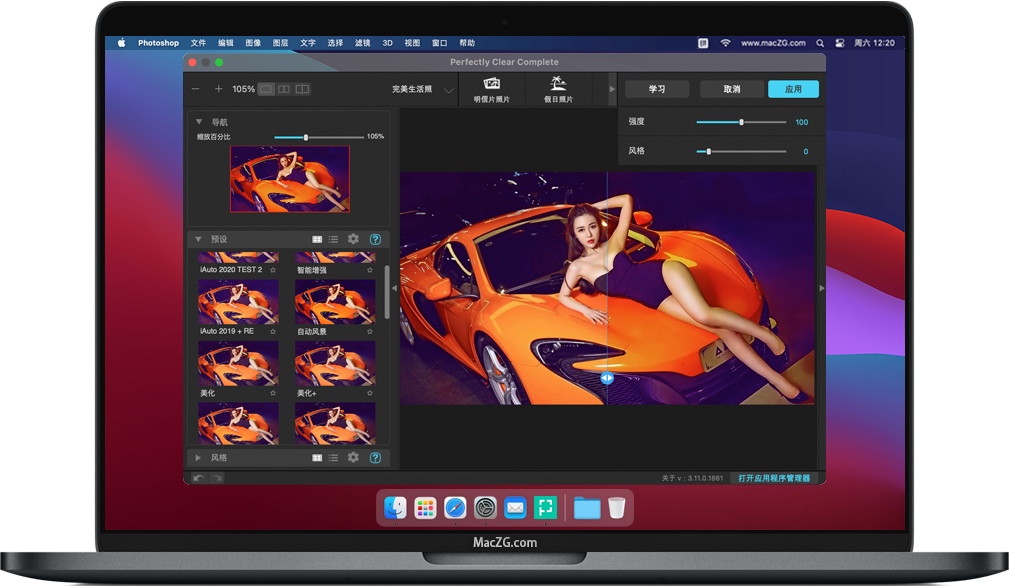
Task: Click the 应用 apply button
Action: click(x=793, y=89)
